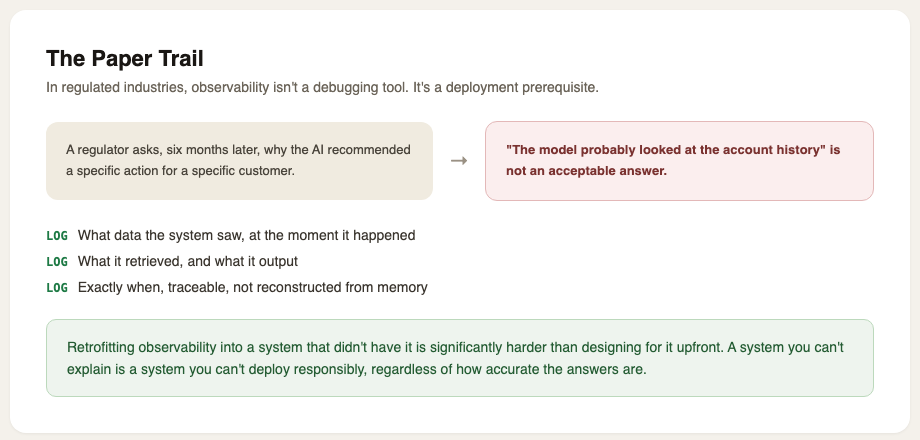Click the first LOG badge icon
The height and width of the screenshot is (440, 920).
click(x=57, y=236)
